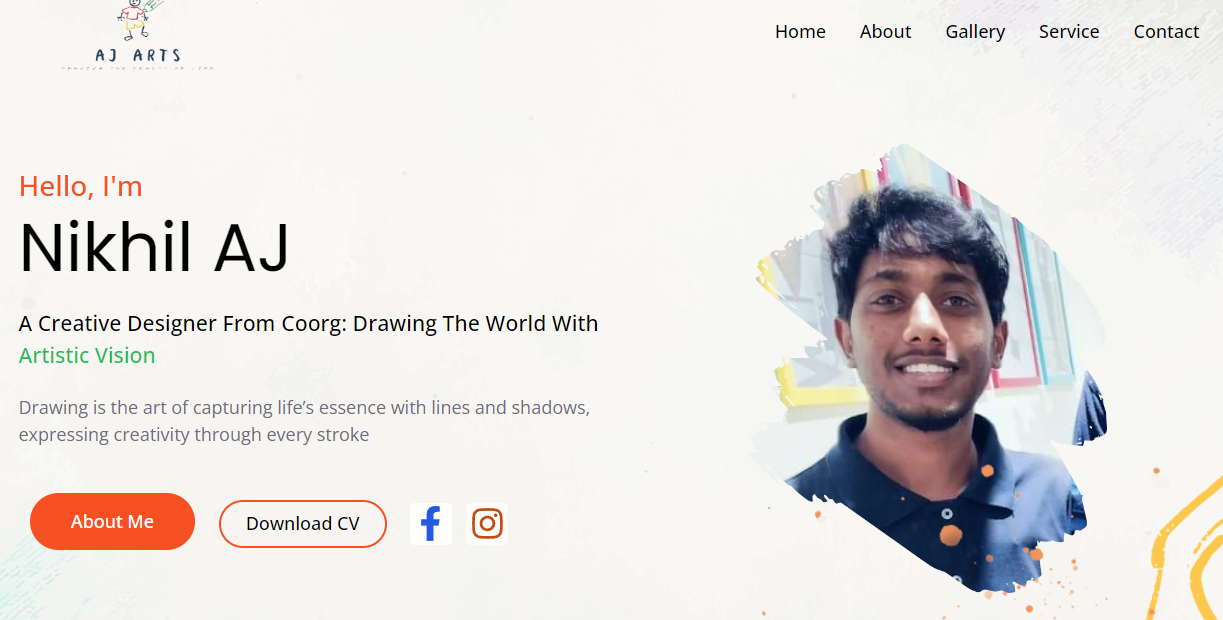Click the AJ Arts cartoon logo figure
The width and height of the screenshot is (1223, 620).
(135, 20)
